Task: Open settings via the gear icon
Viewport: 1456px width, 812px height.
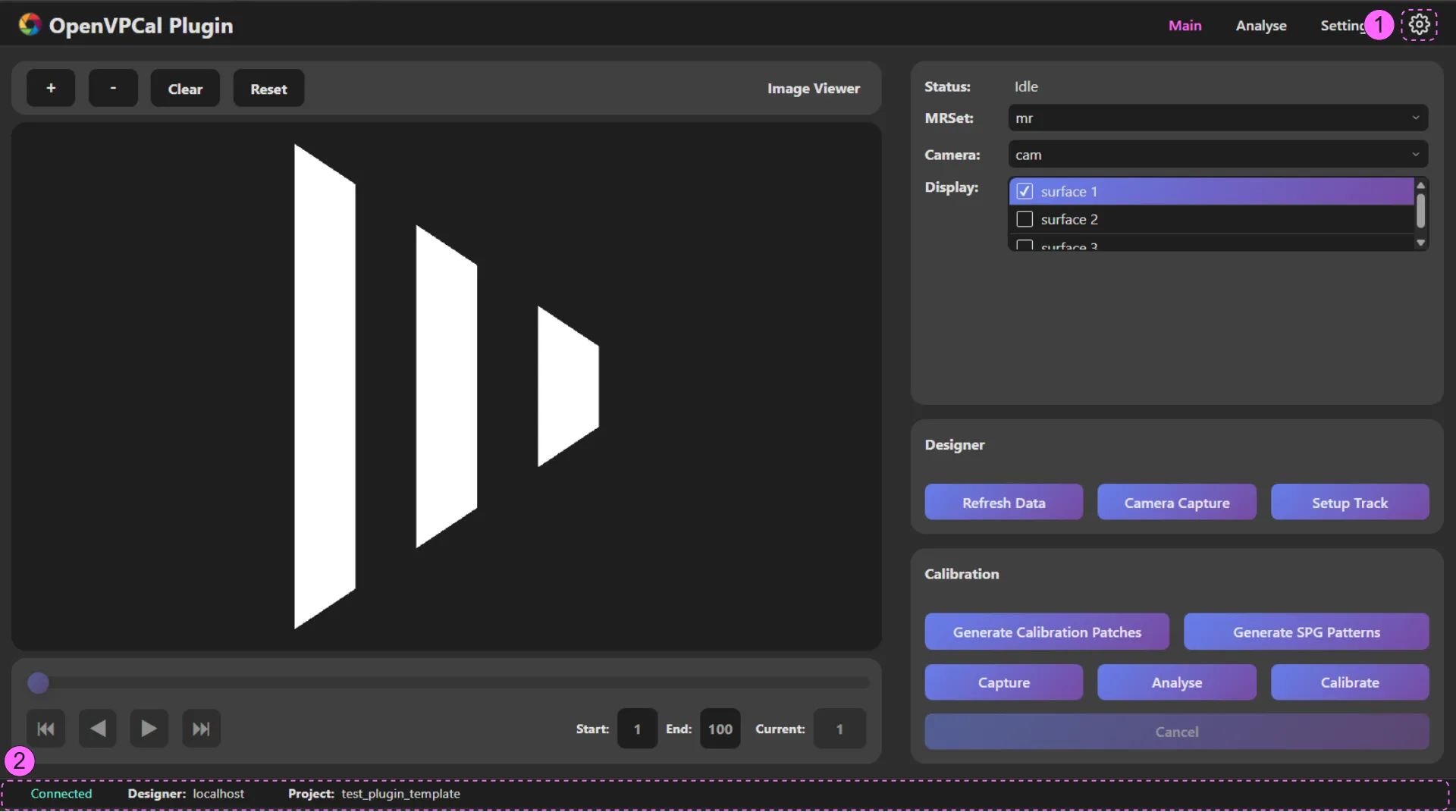Action: click(x=1419, y=25)
